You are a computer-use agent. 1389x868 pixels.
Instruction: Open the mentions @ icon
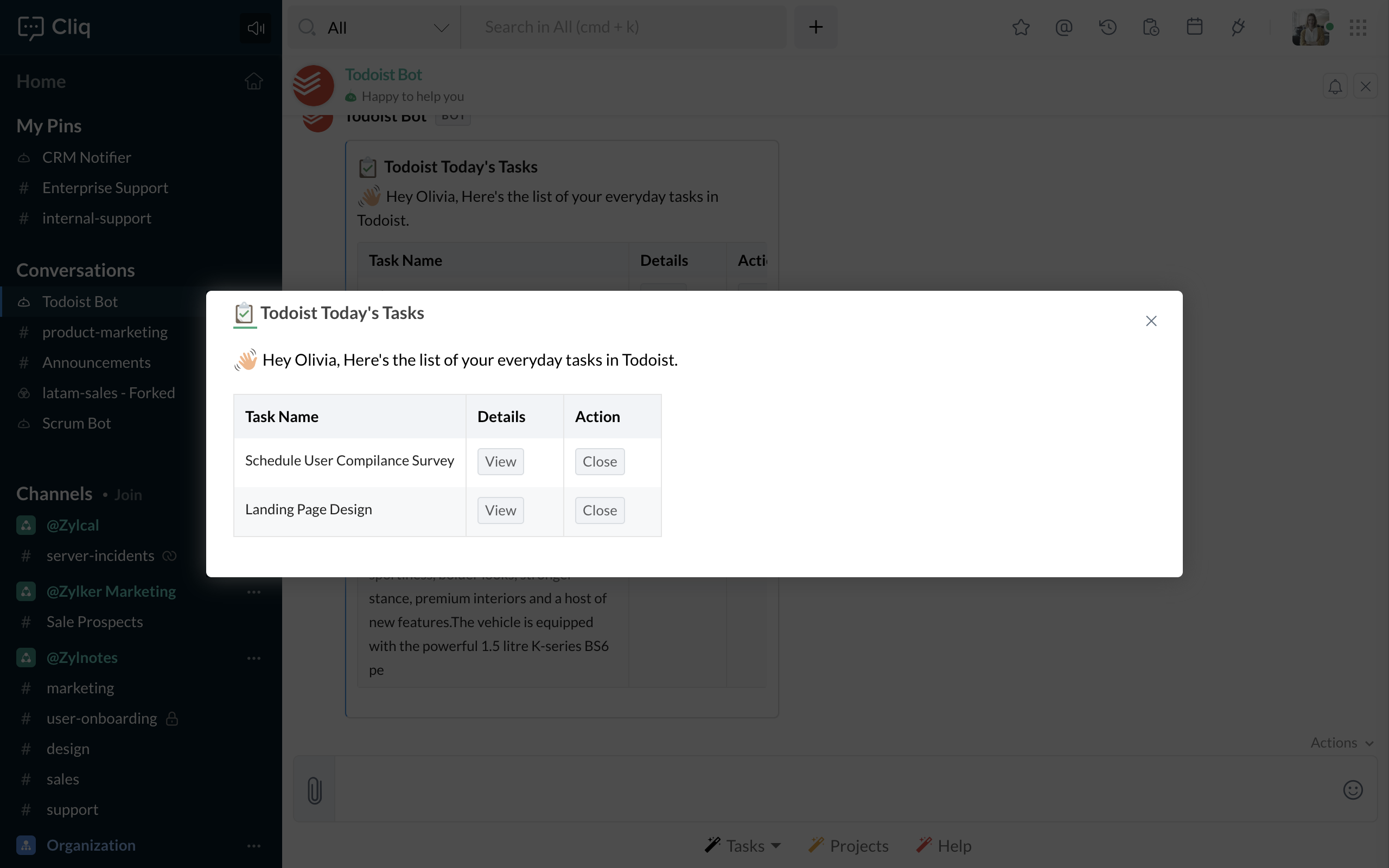point(1063,27)
